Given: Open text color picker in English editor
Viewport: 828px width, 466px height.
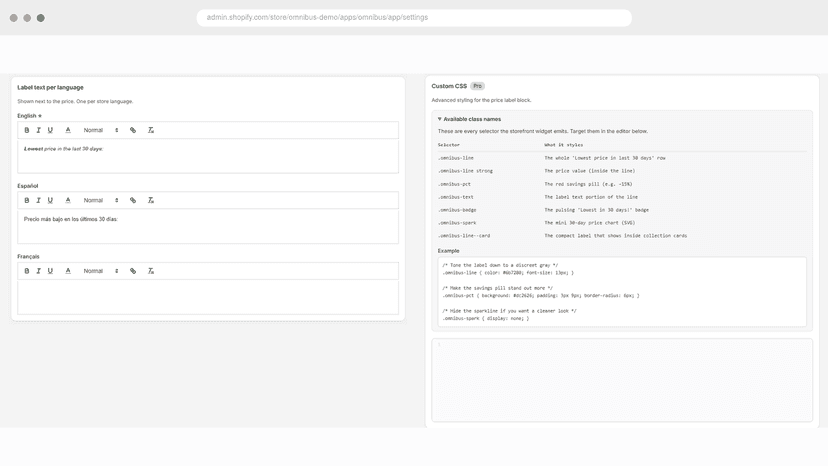Looking at the screenshot, I should (68, 130).
